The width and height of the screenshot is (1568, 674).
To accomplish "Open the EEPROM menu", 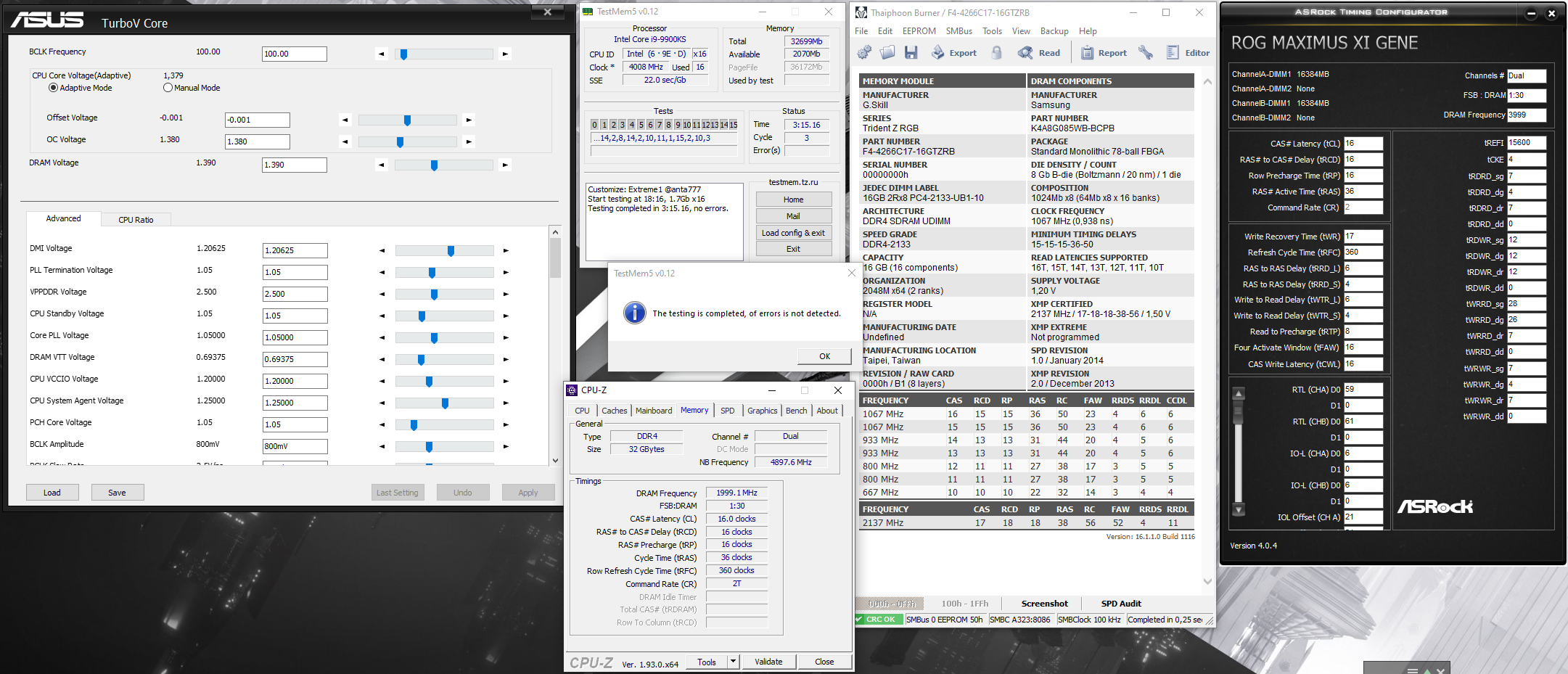I will (919, 31).
